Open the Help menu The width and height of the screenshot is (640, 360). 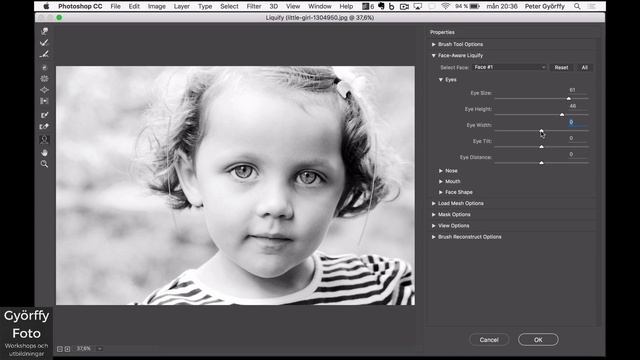[346, 6]
